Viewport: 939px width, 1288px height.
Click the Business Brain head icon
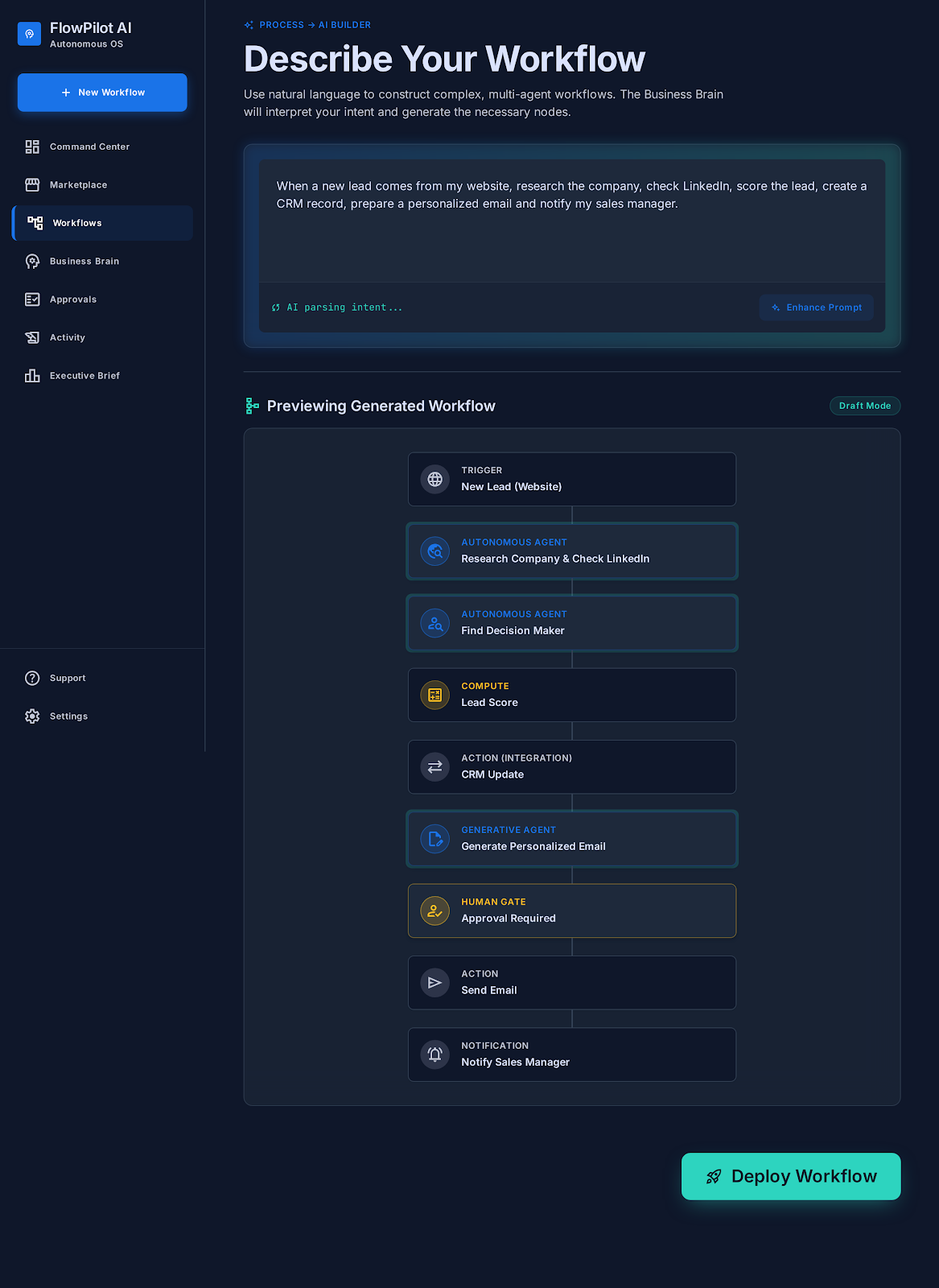[32, 262]
